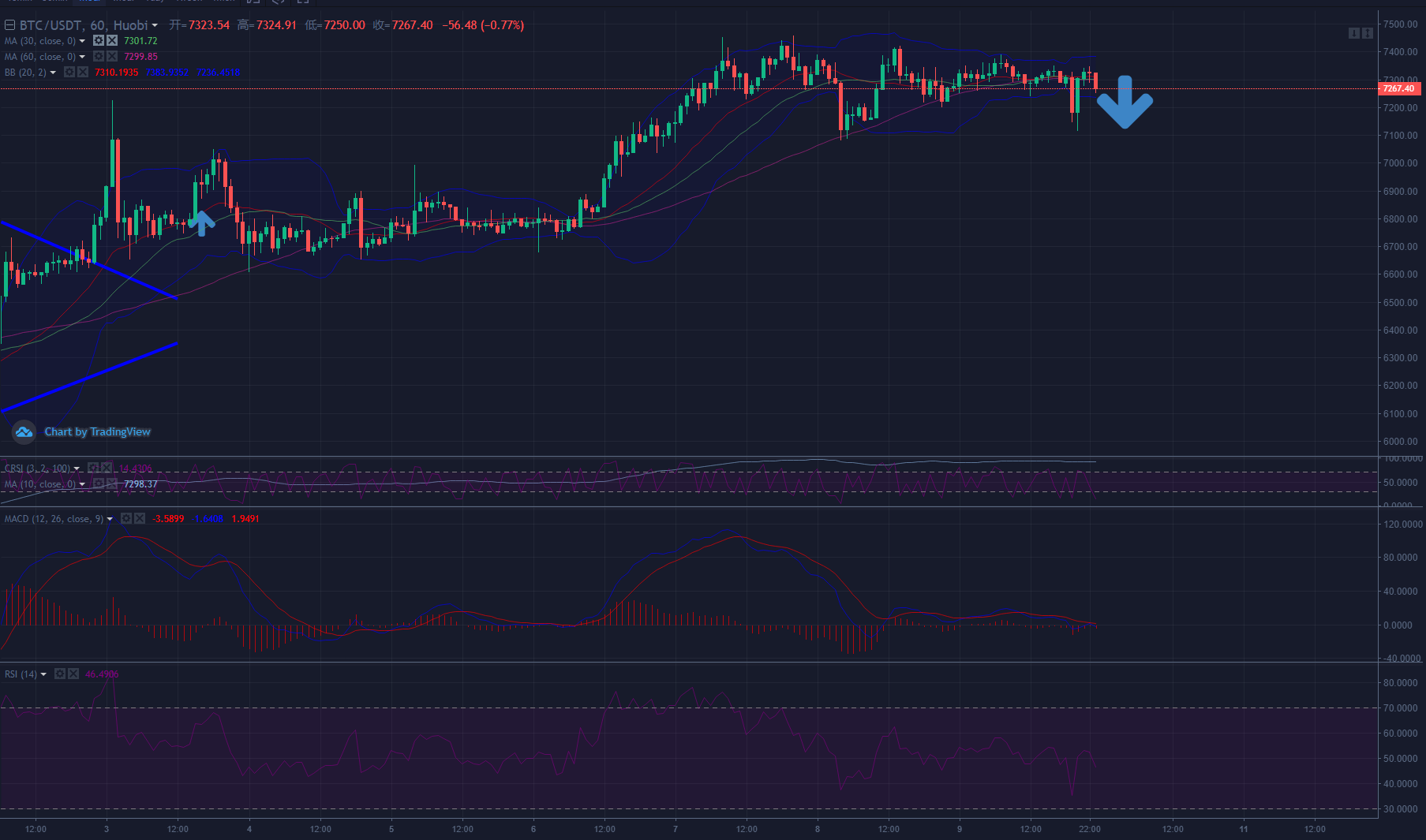Click the 120.0000 label on the MACD scale
Image resolution: width=1426 pixels, height=840 pixels.
[1403, 525]
